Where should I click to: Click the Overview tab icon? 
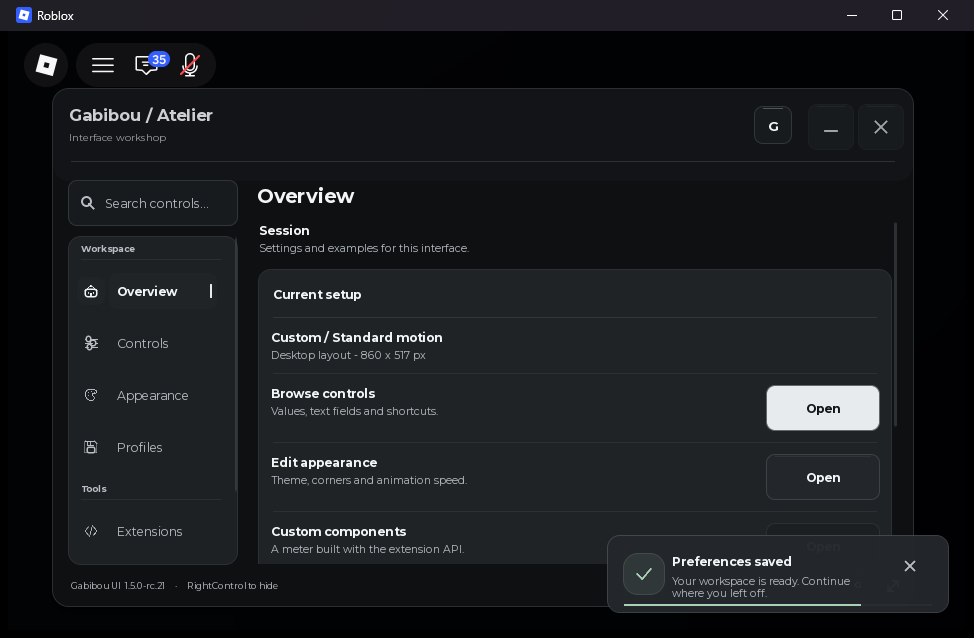91,291
